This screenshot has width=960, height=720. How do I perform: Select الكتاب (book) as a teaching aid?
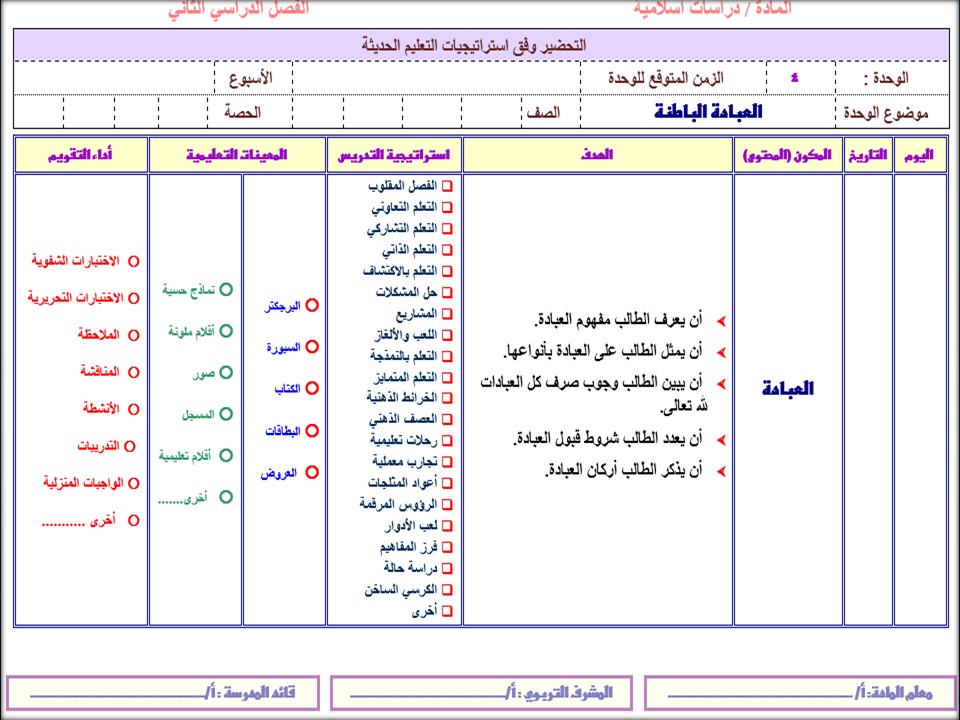[x=311, y=387]
